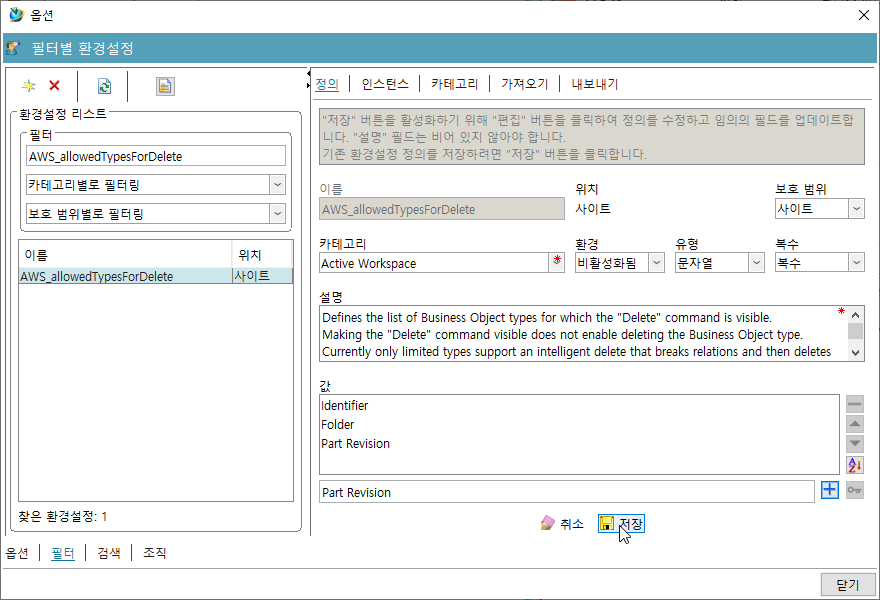Open the 카테고리별로 필터링 dropdown
The image size is (880, 600).
(x=276, y=185)
